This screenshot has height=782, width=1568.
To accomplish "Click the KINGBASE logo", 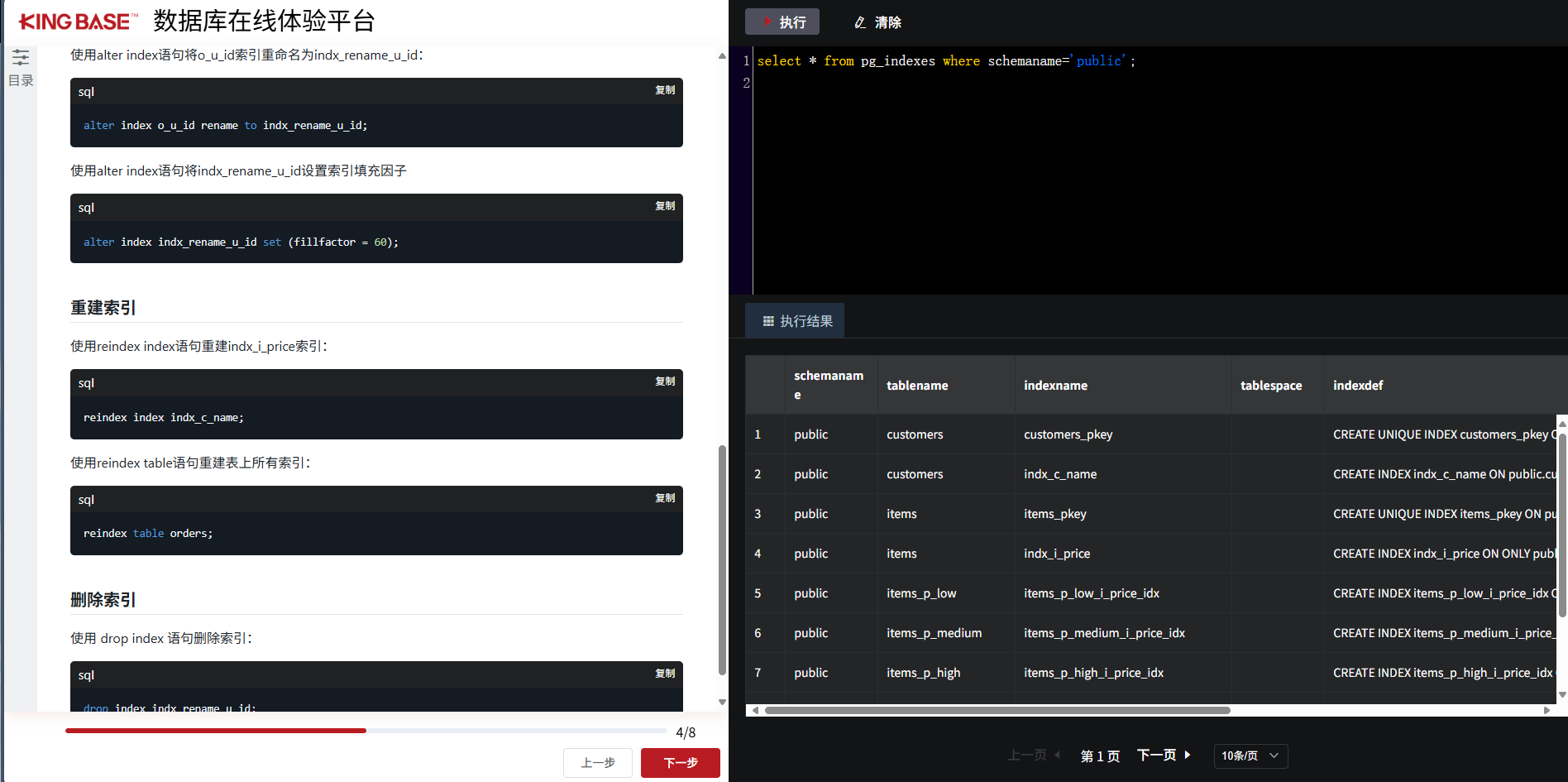I will point(78,22).
